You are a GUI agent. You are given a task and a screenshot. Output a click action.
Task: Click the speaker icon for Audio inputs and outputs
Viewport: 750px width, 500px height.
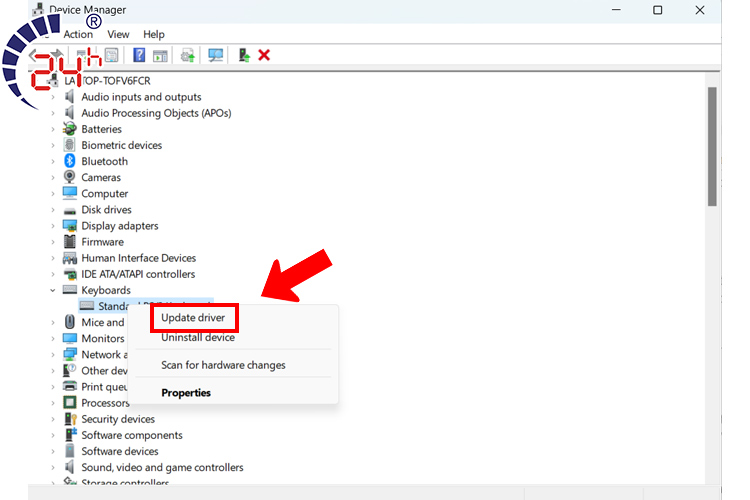click(70, 97)
